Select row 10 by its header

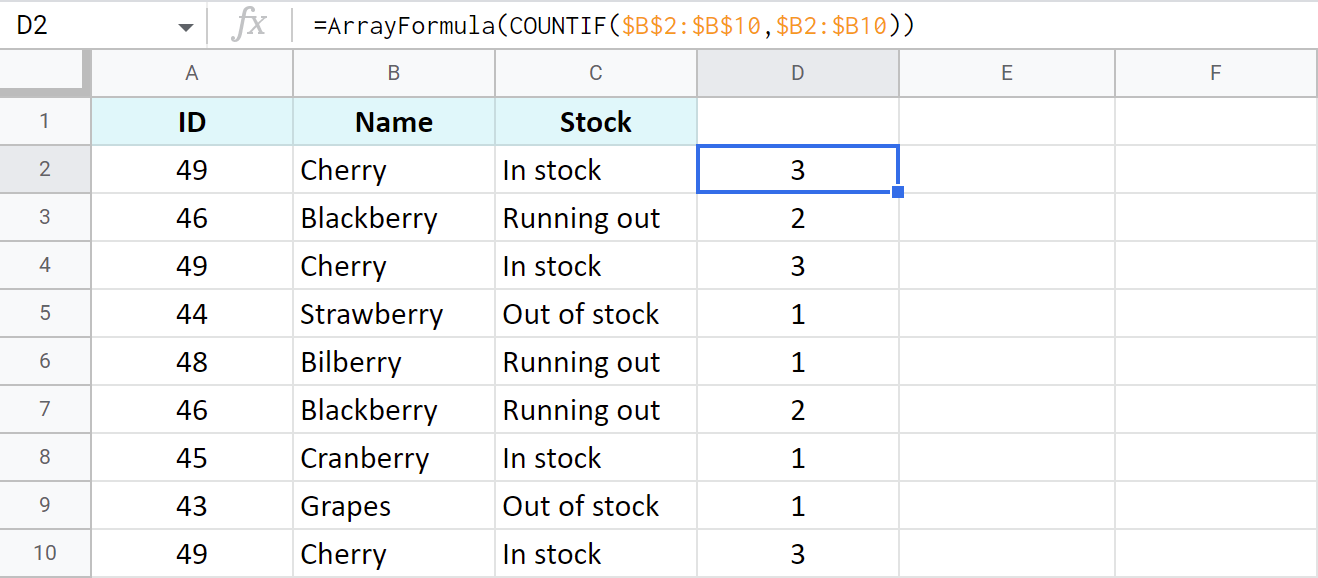pyautogui.click(x=45, y=553)
